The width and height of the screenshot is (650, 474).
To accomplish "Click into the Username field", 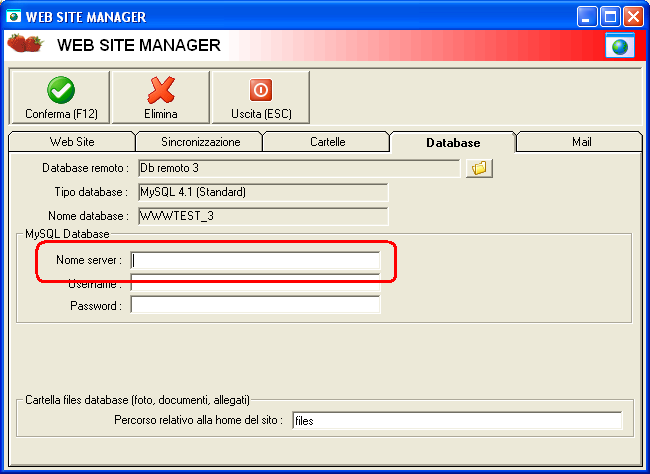I will pos(255,283).
